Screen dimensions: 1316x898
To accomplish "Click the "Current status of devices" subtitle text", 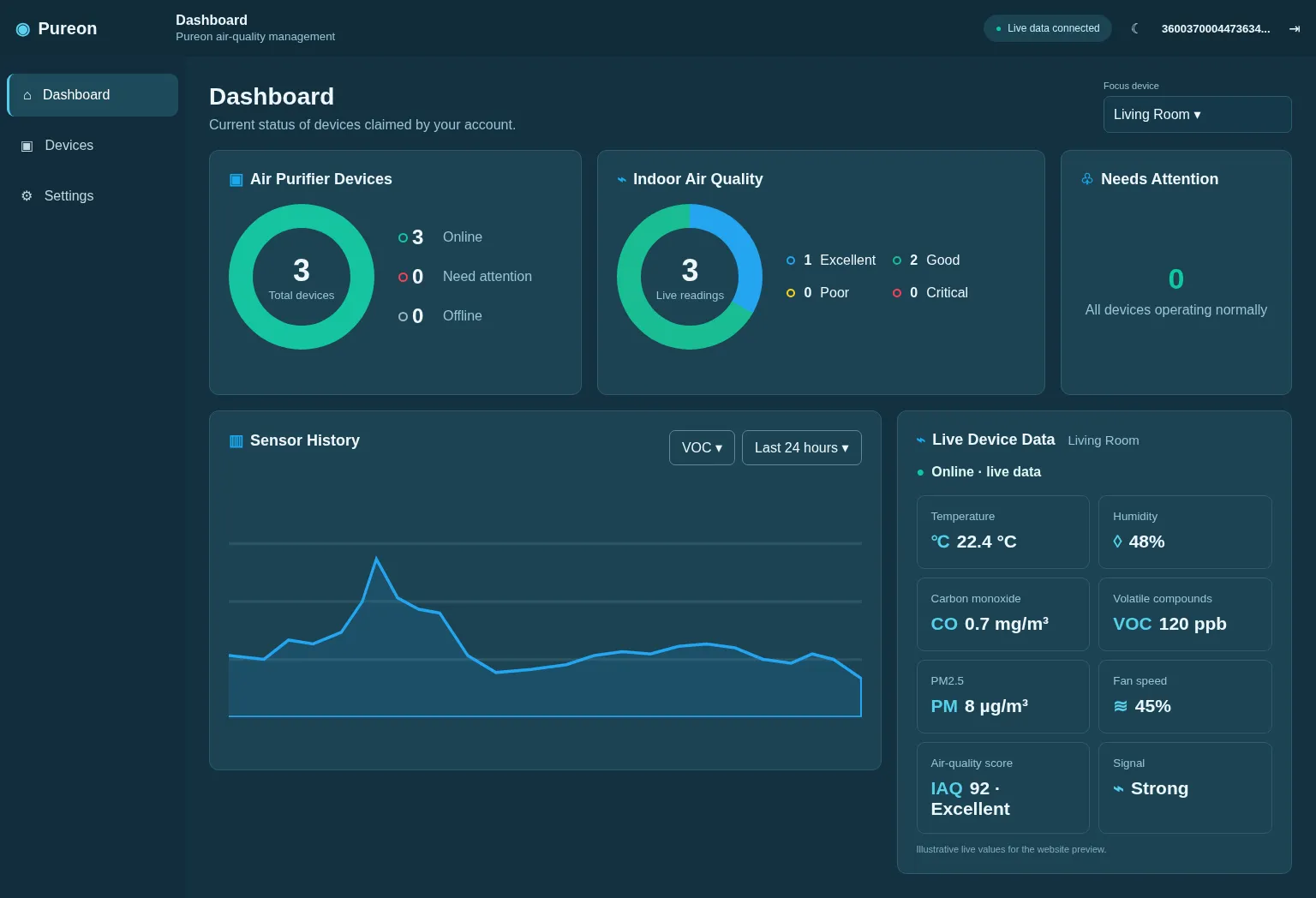I will point(362,124).
